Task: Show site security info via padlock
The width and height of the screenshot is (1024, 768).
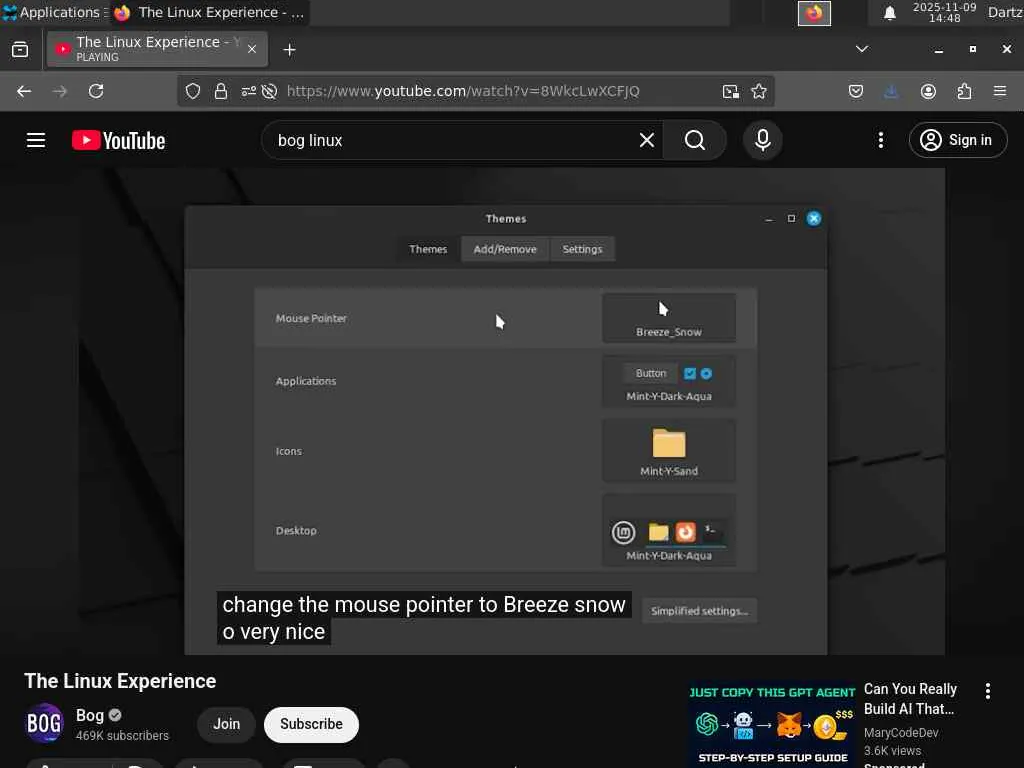Action: pyautogui.click(x=221, y=91)
